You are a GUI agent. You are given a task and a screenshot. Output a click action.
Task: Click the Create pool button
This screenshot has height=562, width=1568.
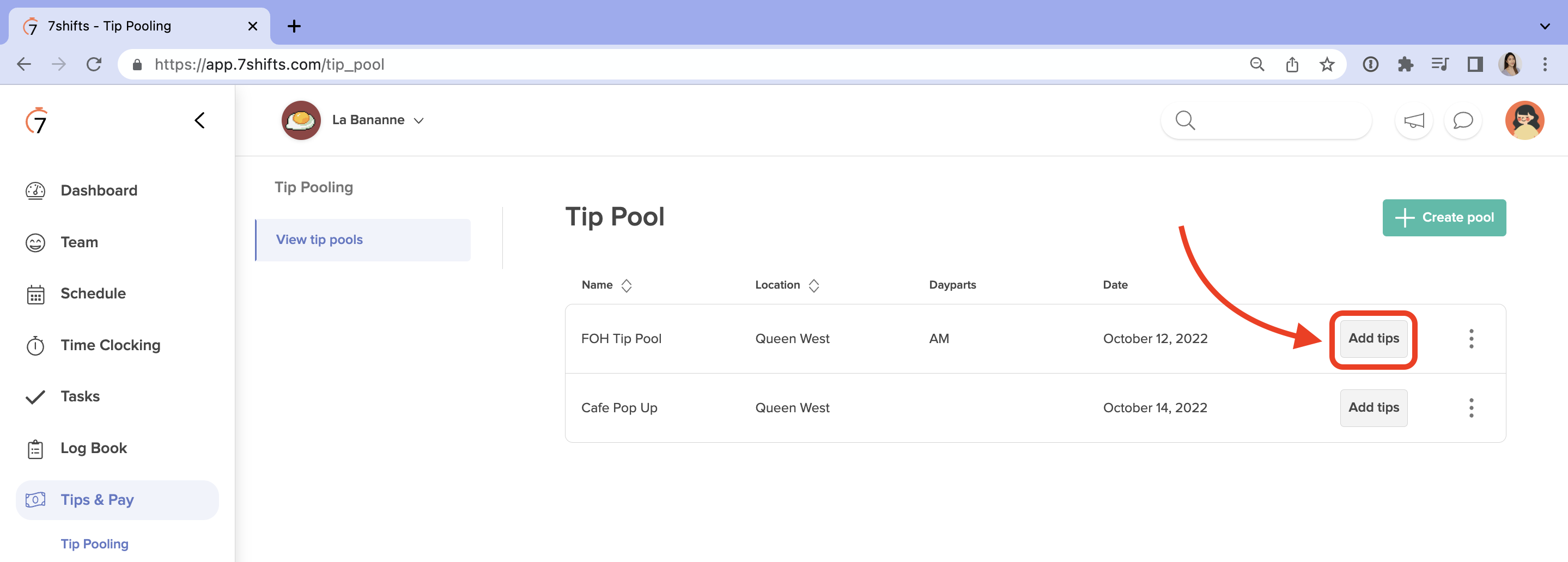point(1444,218)
